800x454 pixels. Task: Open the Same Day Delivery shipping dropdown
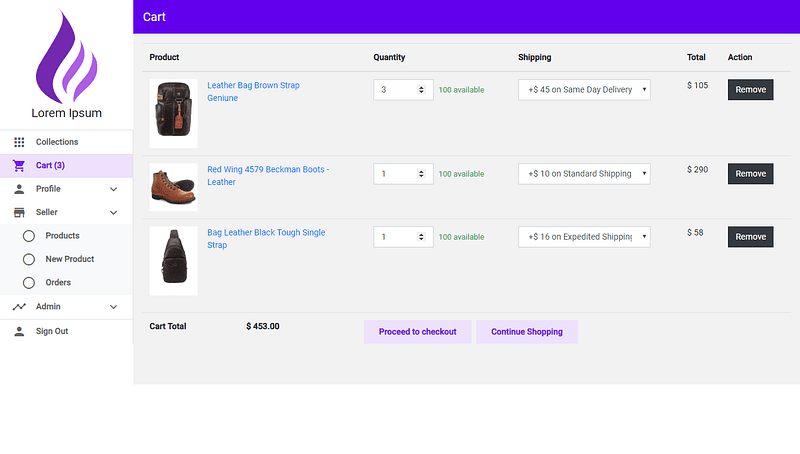pyautogui.click(x=584, y=90)
